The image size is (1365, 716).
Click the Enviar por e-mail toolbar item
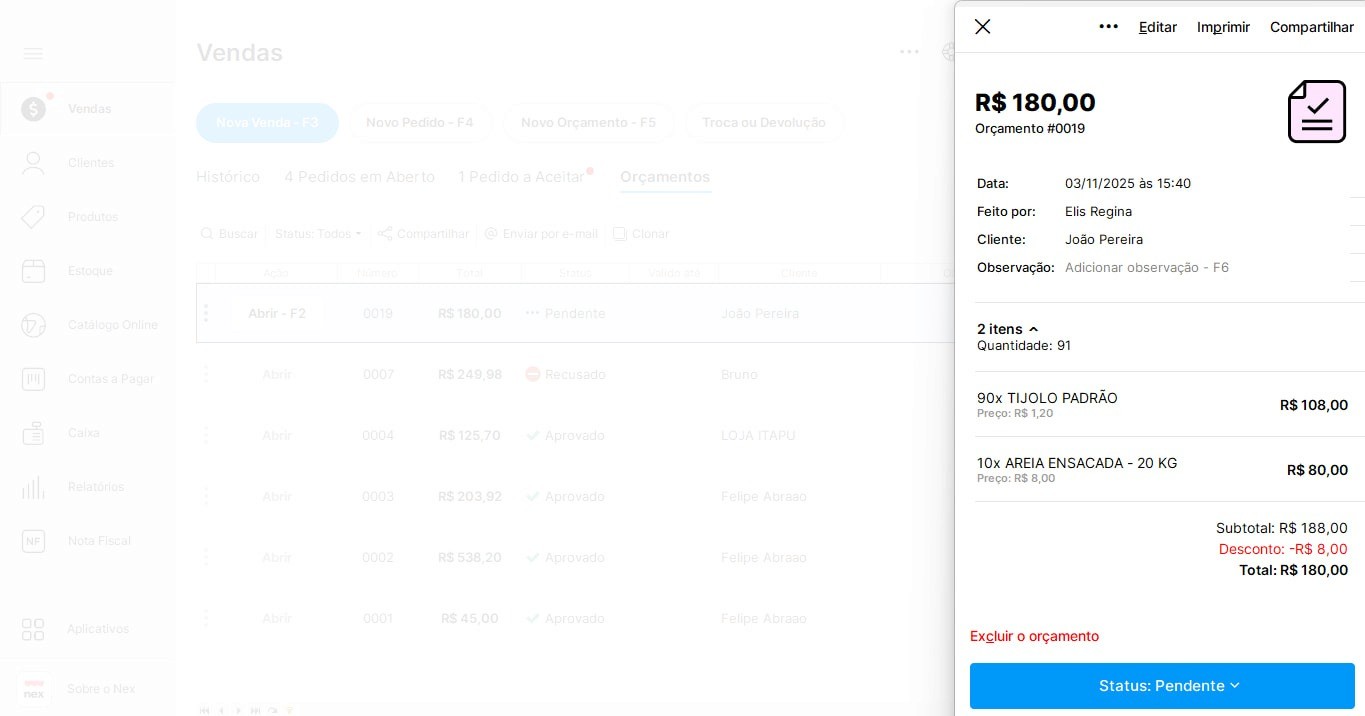pyautogui.click(x=541, y=234)
